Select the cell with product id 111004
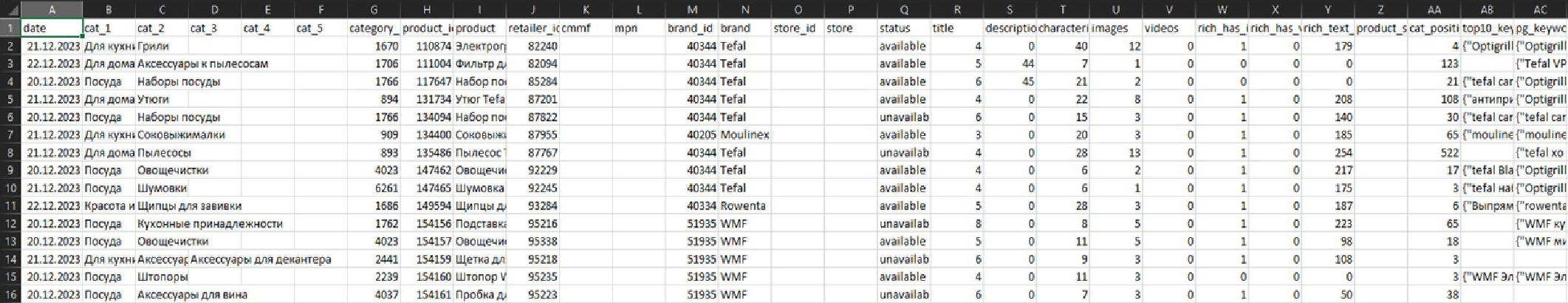The width and height of the screenshot is (1568, 303). point(427,64)
